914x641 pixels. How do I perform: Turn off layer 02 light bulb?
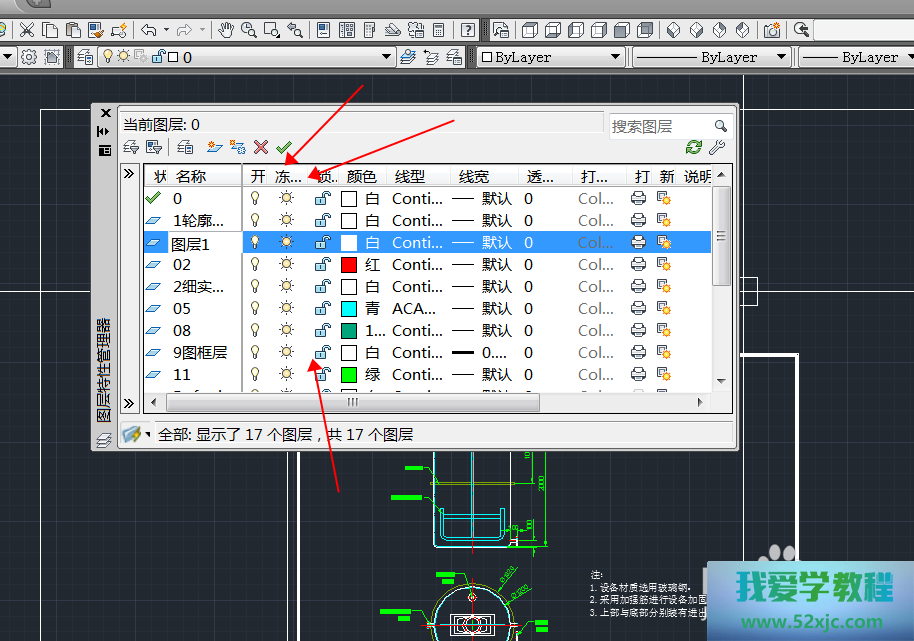[255, 265]
